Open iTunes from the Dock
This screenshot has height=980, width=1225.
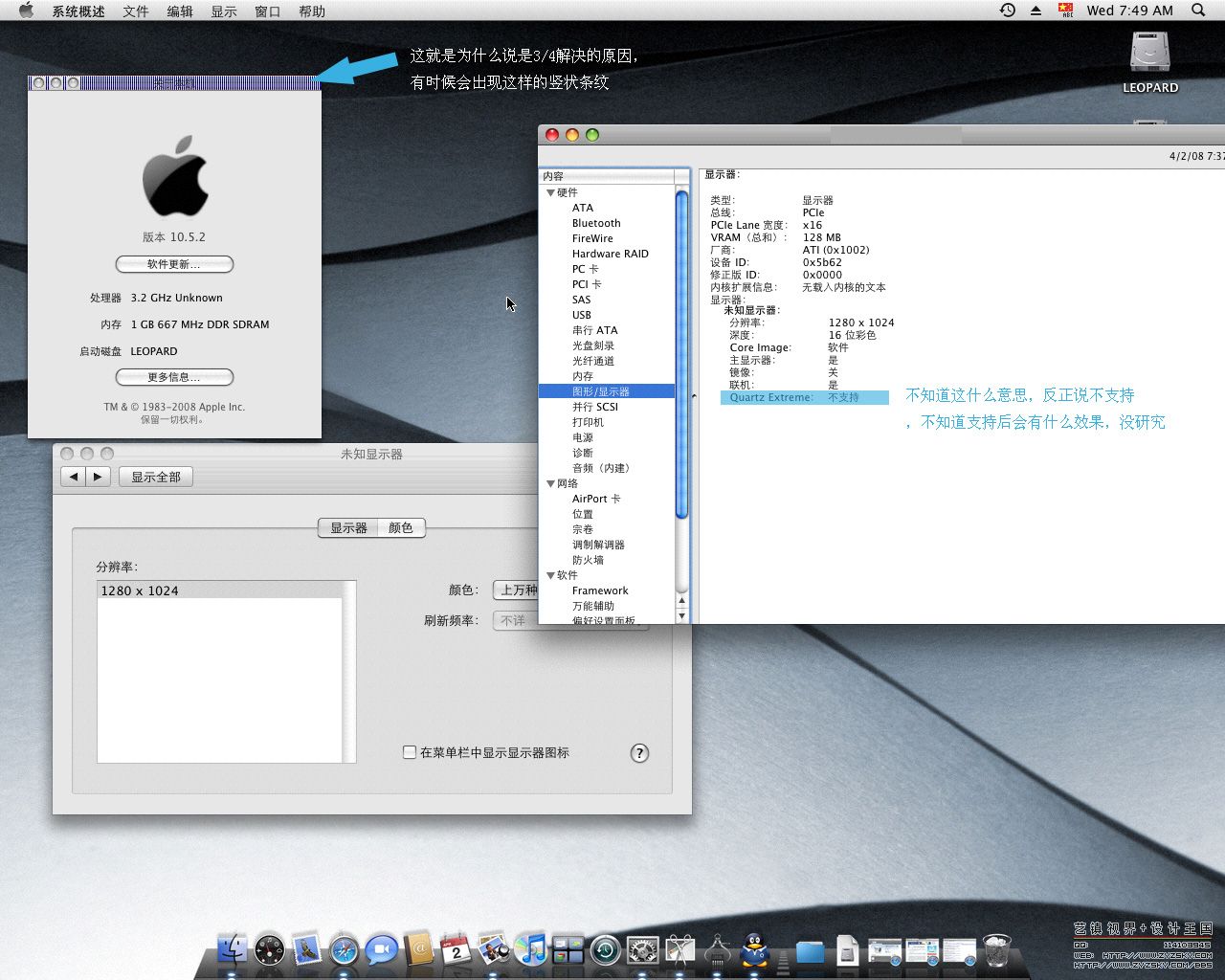530,949
